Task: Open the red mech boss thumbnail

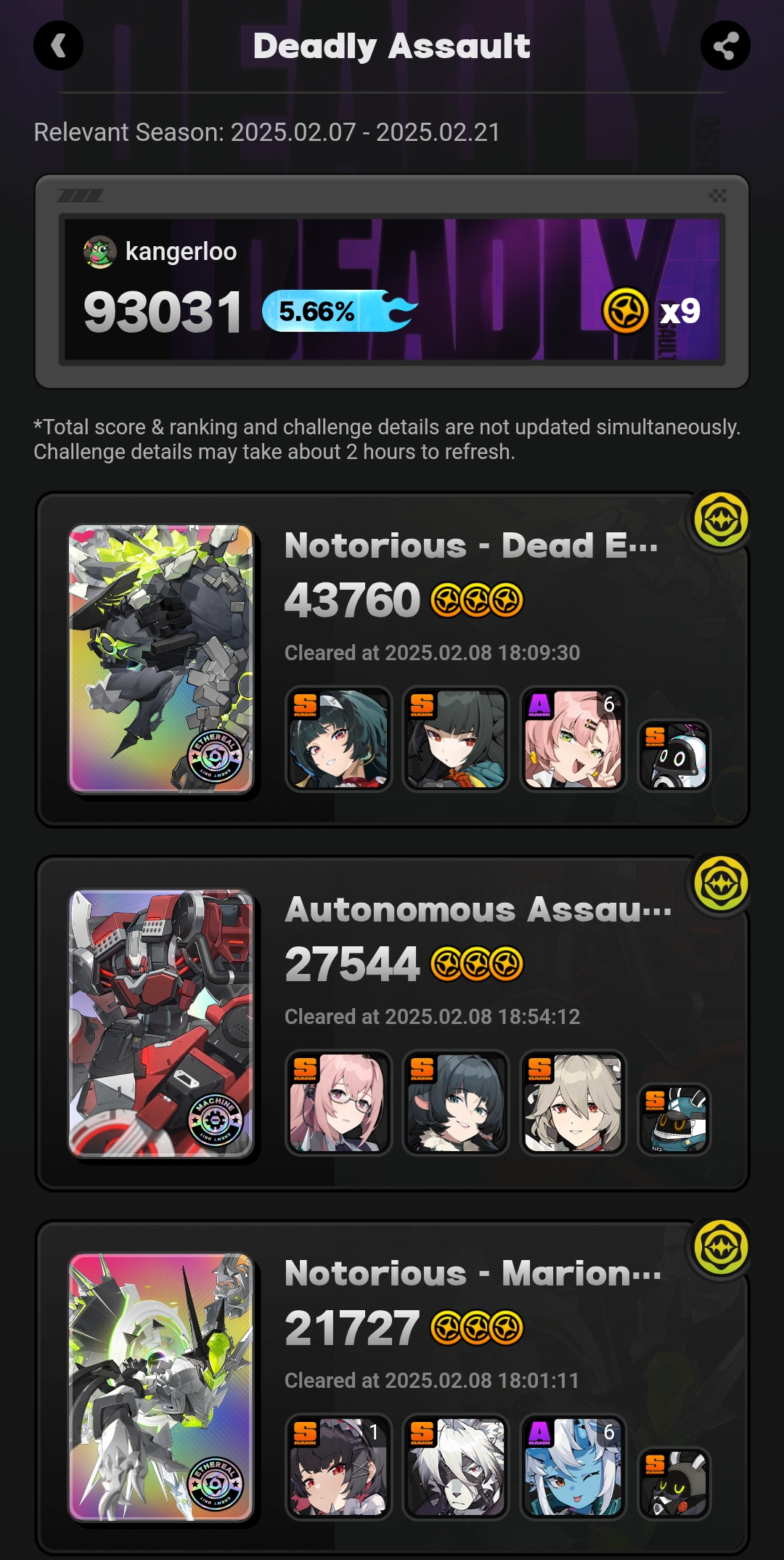Action: [x=161, y=1023]
